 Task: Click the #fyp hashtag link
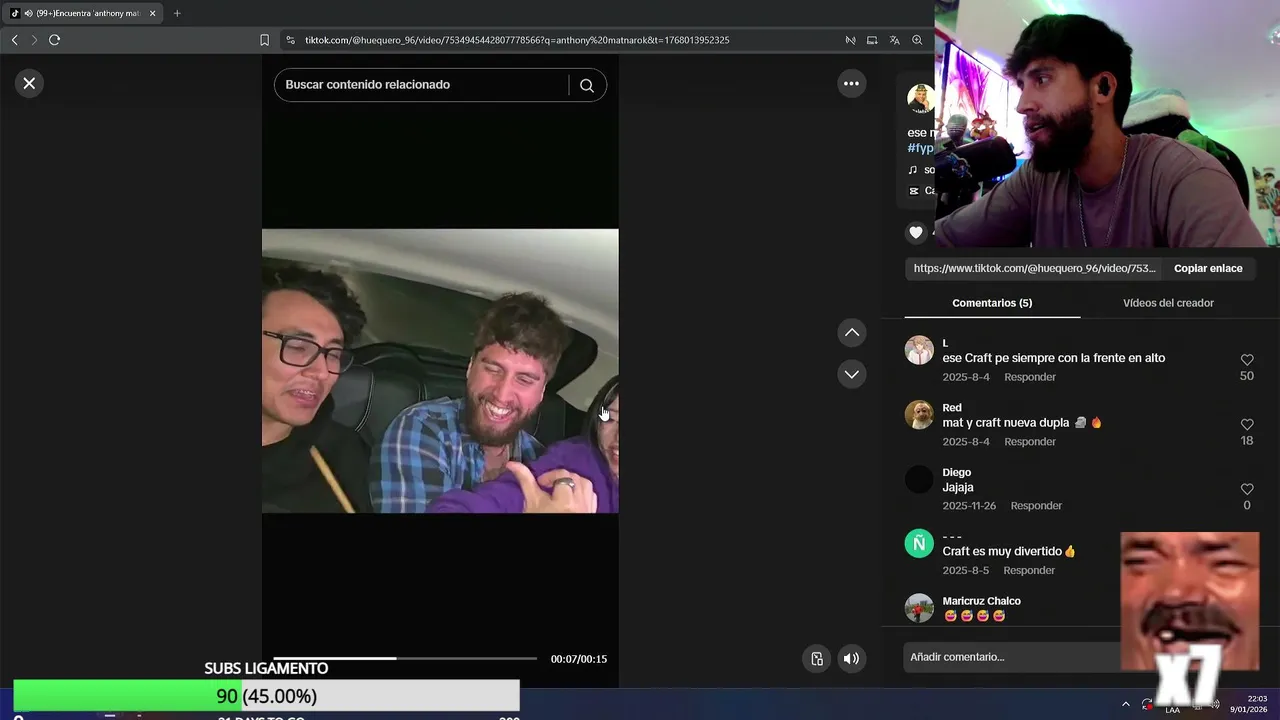920,148
